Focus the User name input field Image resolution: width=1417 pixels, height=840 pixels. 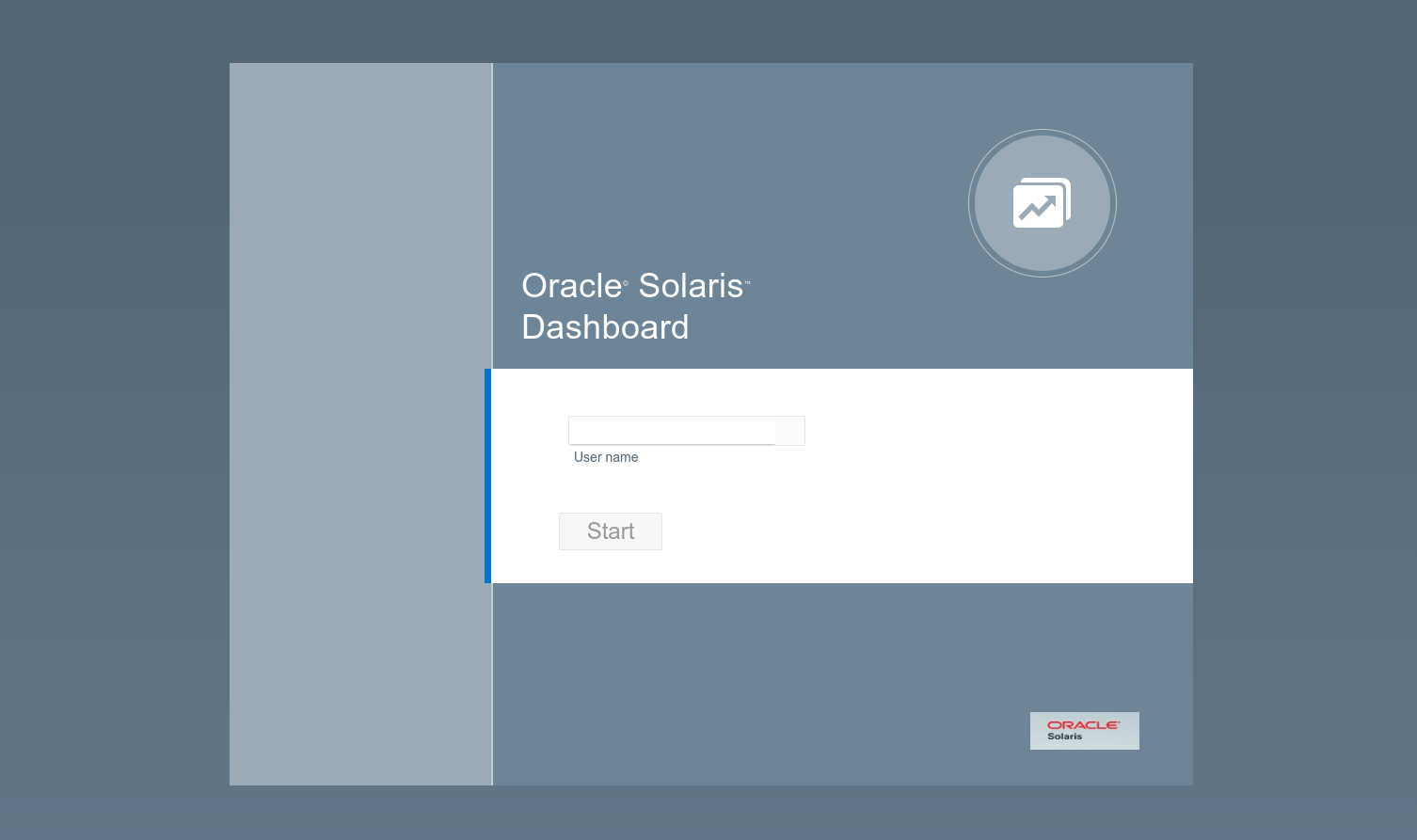[673, 431]
